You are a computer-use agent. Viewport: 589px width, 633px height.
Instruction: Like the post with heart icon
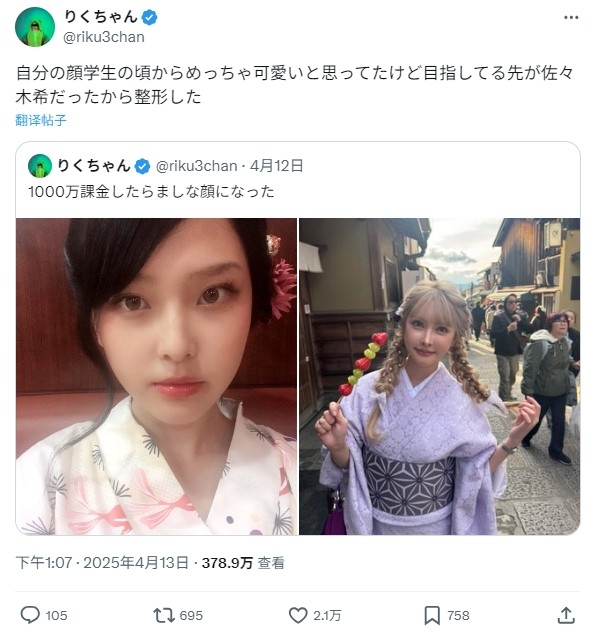(298, 615)
